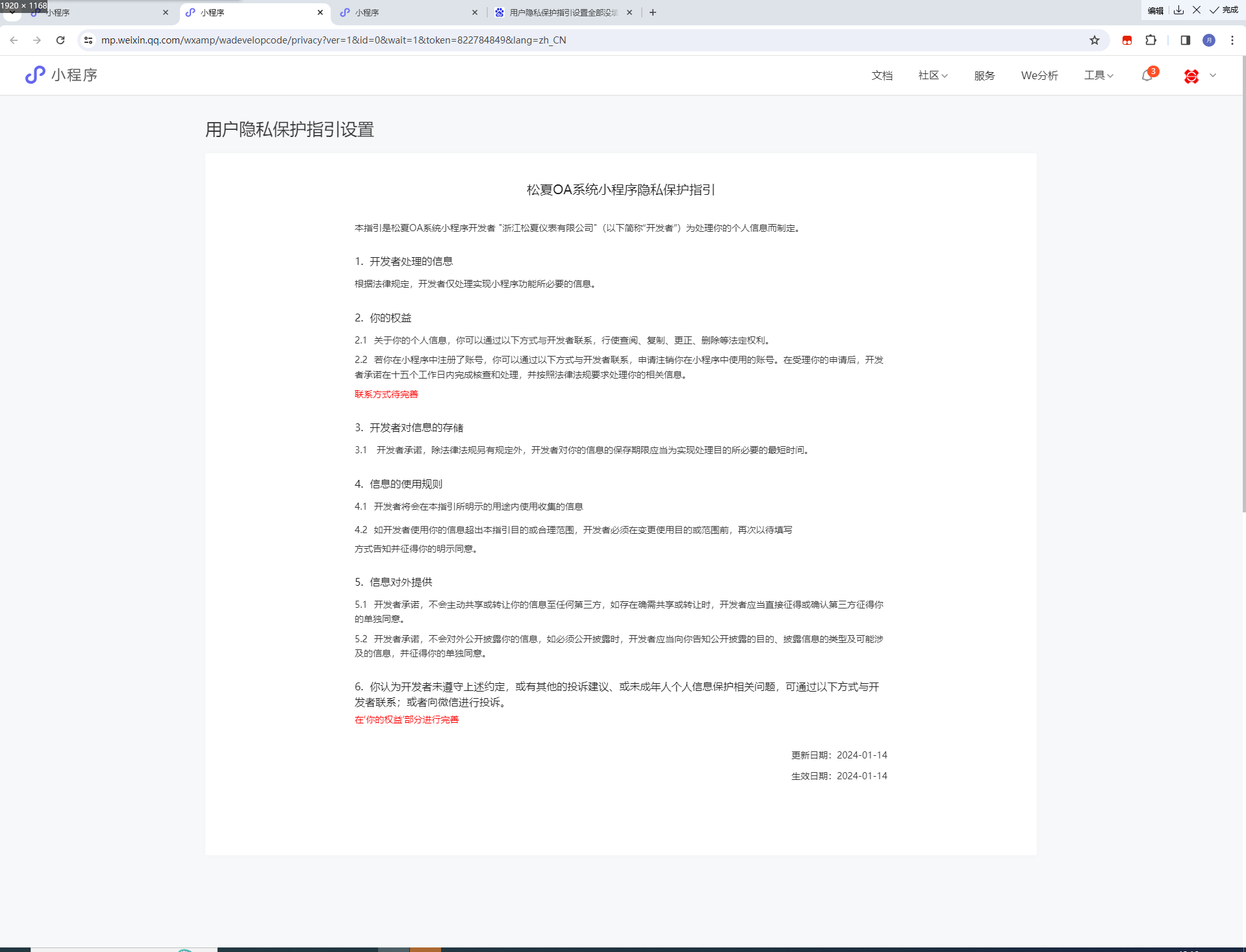
Task: Save the screenshot with the download icon
Action: pos(1179,10)
